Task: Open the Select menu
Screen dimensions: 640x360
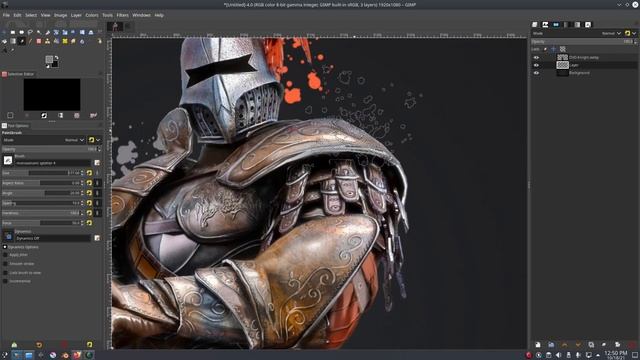Action: [31, 15]
